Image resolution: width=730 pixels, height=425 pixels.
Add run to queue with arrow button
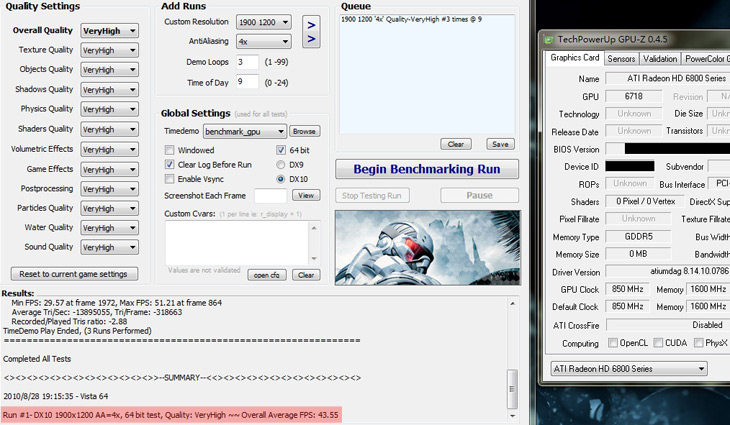[x=311, y=32]
